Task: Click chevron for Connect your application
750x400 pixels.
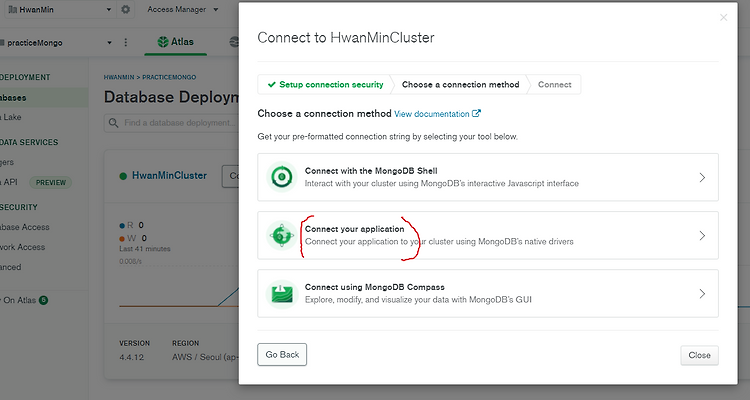Action: click(x=702, y=235)
